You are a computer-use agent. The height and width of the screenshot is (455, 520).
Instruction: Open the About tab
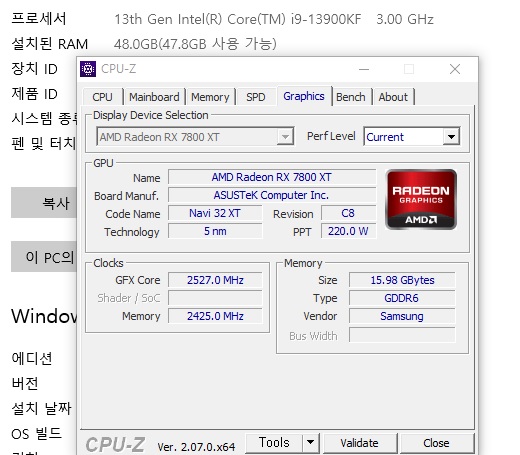393,97
